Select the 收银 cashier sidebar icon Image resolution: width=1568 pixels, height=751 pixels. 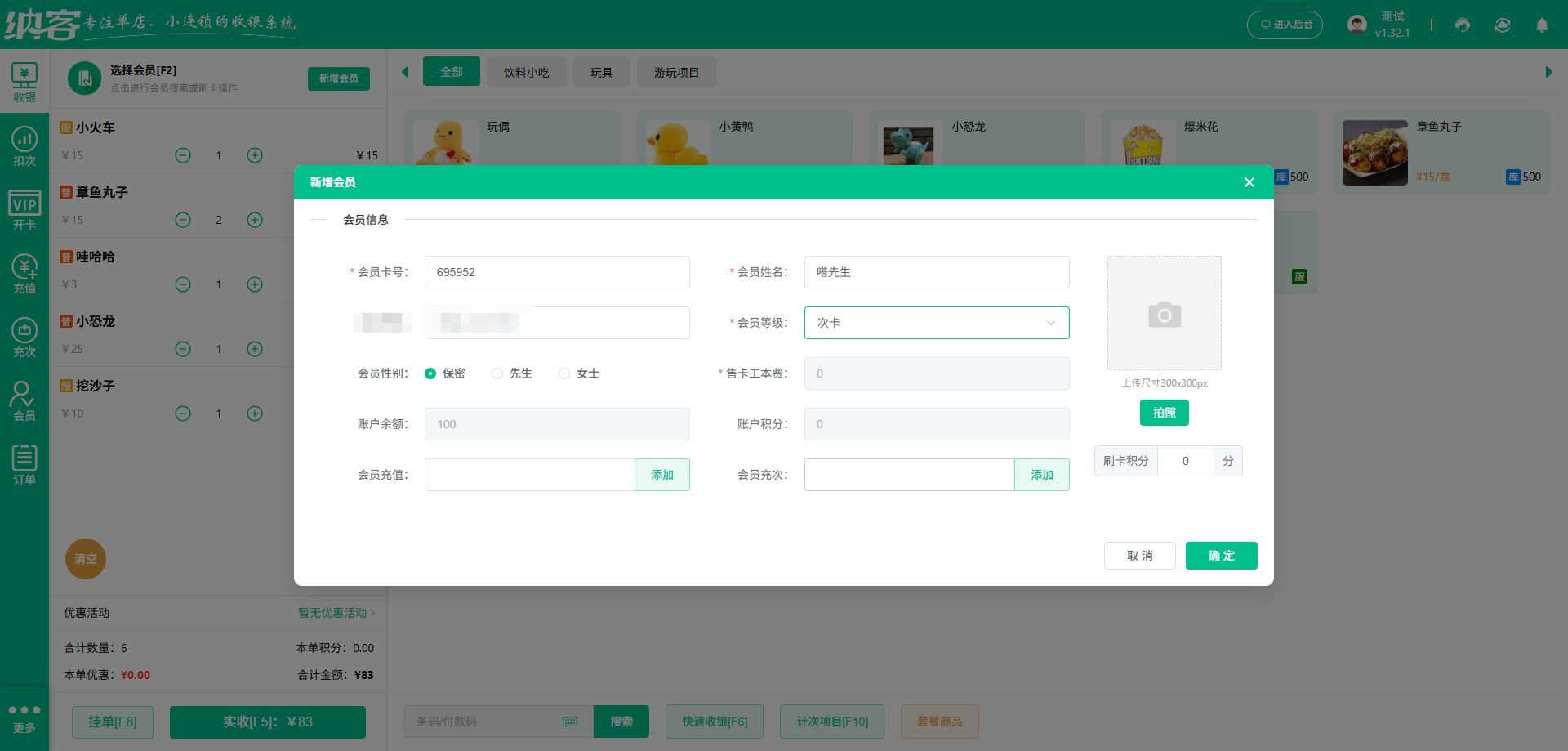coord(24,79)
